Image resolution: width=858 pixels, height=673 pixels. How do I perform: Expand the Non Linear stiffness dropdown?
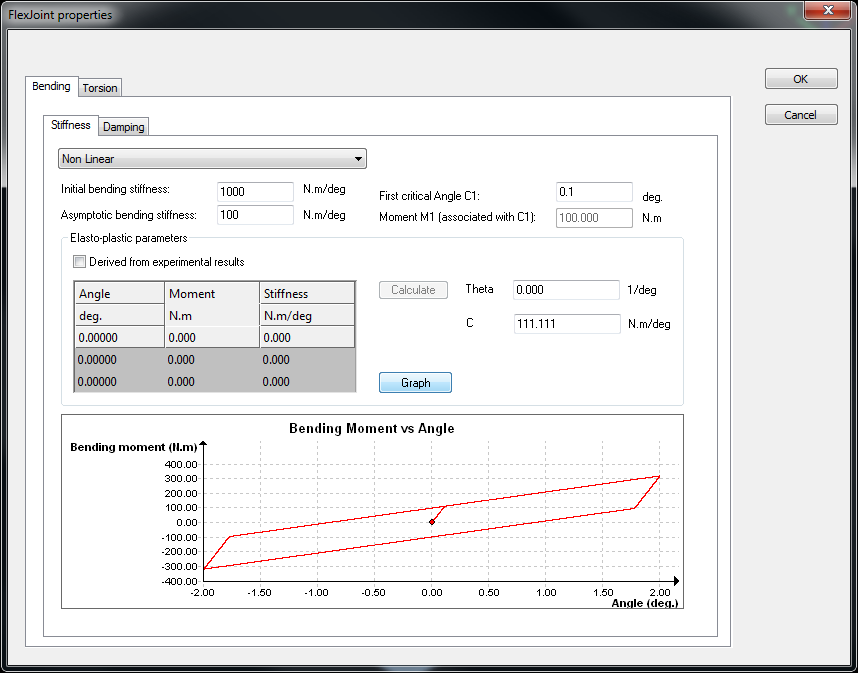(x=212, y=159)
